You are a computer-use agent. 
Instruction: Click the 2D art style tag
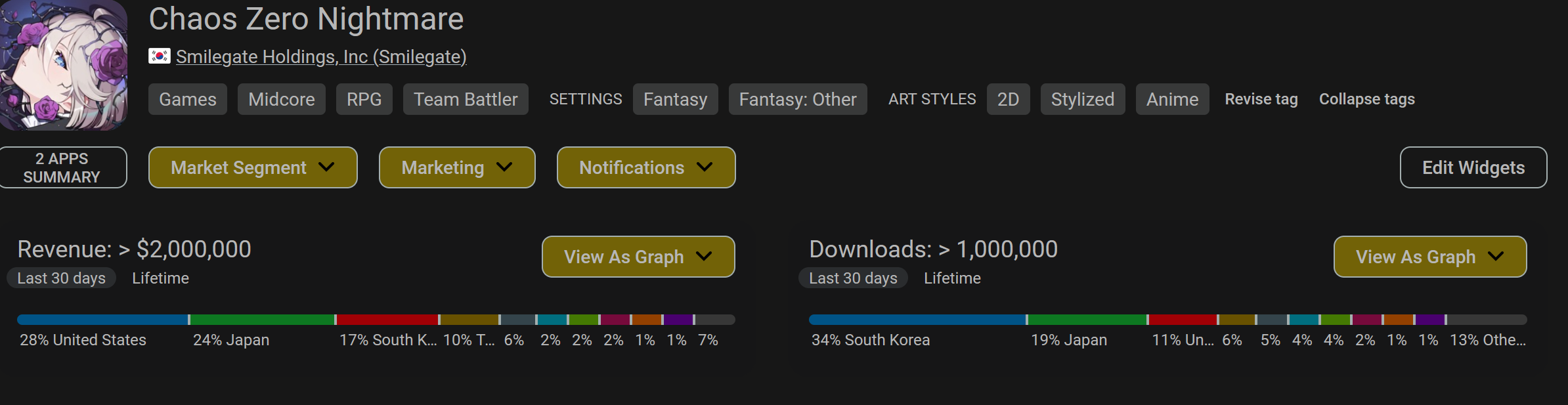coord(1009,99)
